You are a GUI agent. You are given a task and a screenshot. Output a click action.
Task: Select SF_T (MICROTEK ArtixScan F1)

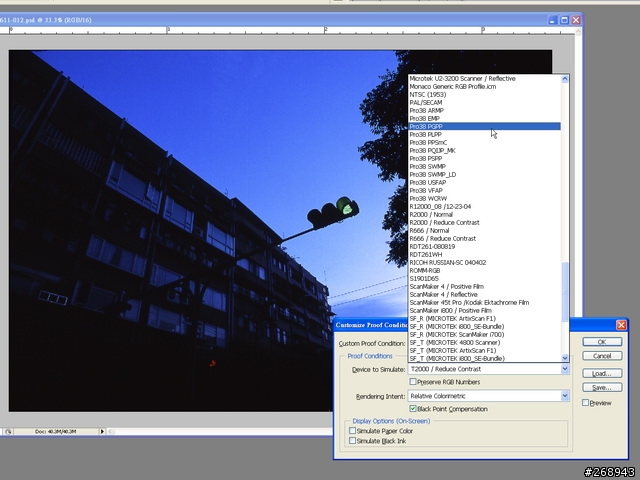[x=484, y=351]
